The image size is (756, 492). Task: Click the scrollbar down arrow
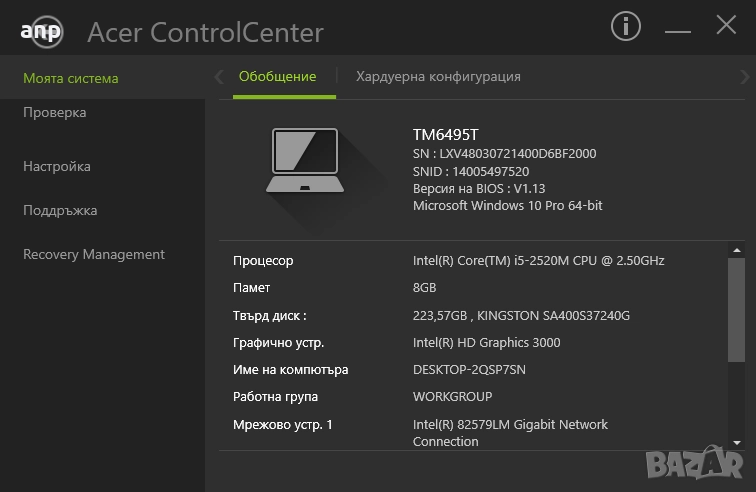(x=737, y=441)
